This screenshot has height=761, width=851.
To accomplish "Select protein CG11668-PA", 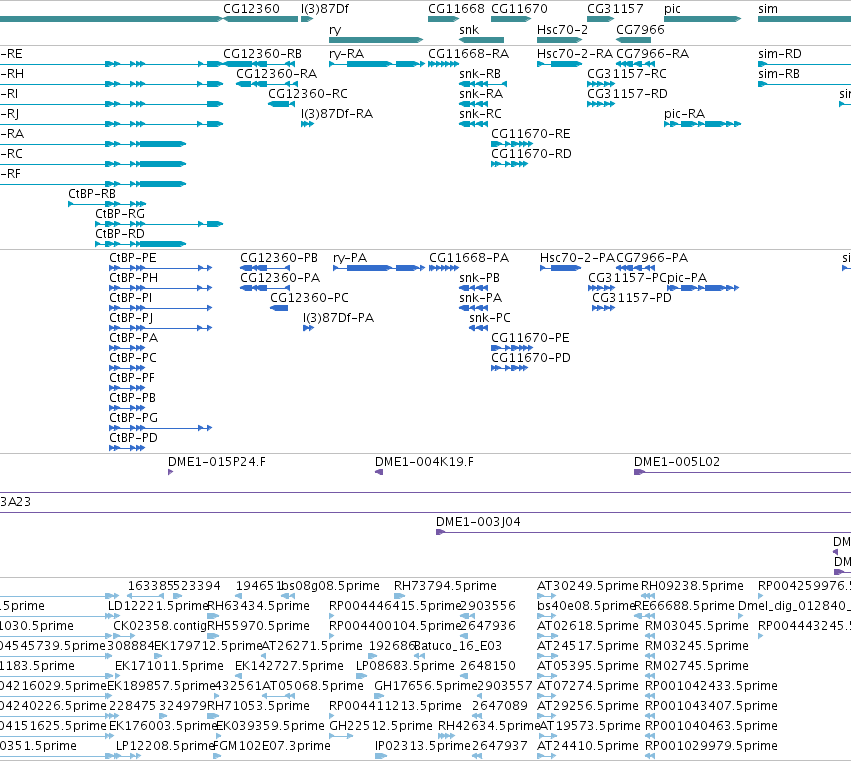I will (x=469, y=258).
